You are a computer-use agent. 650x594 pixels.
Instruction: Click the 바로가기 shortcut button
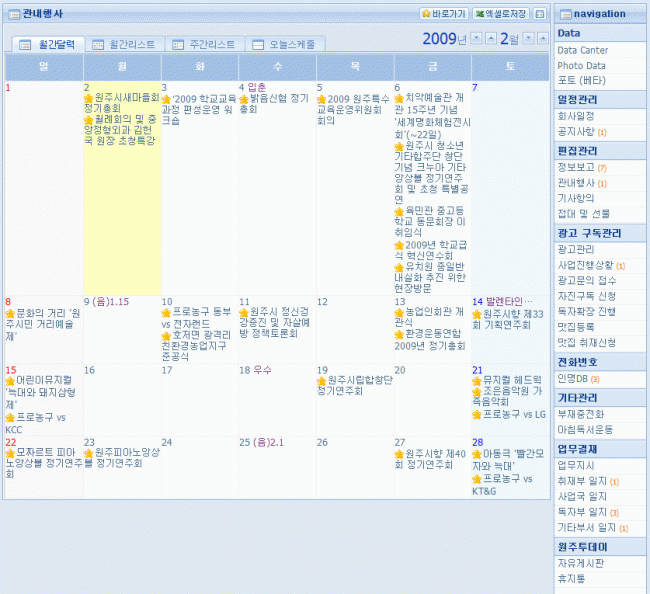click(x=444, y=14)
